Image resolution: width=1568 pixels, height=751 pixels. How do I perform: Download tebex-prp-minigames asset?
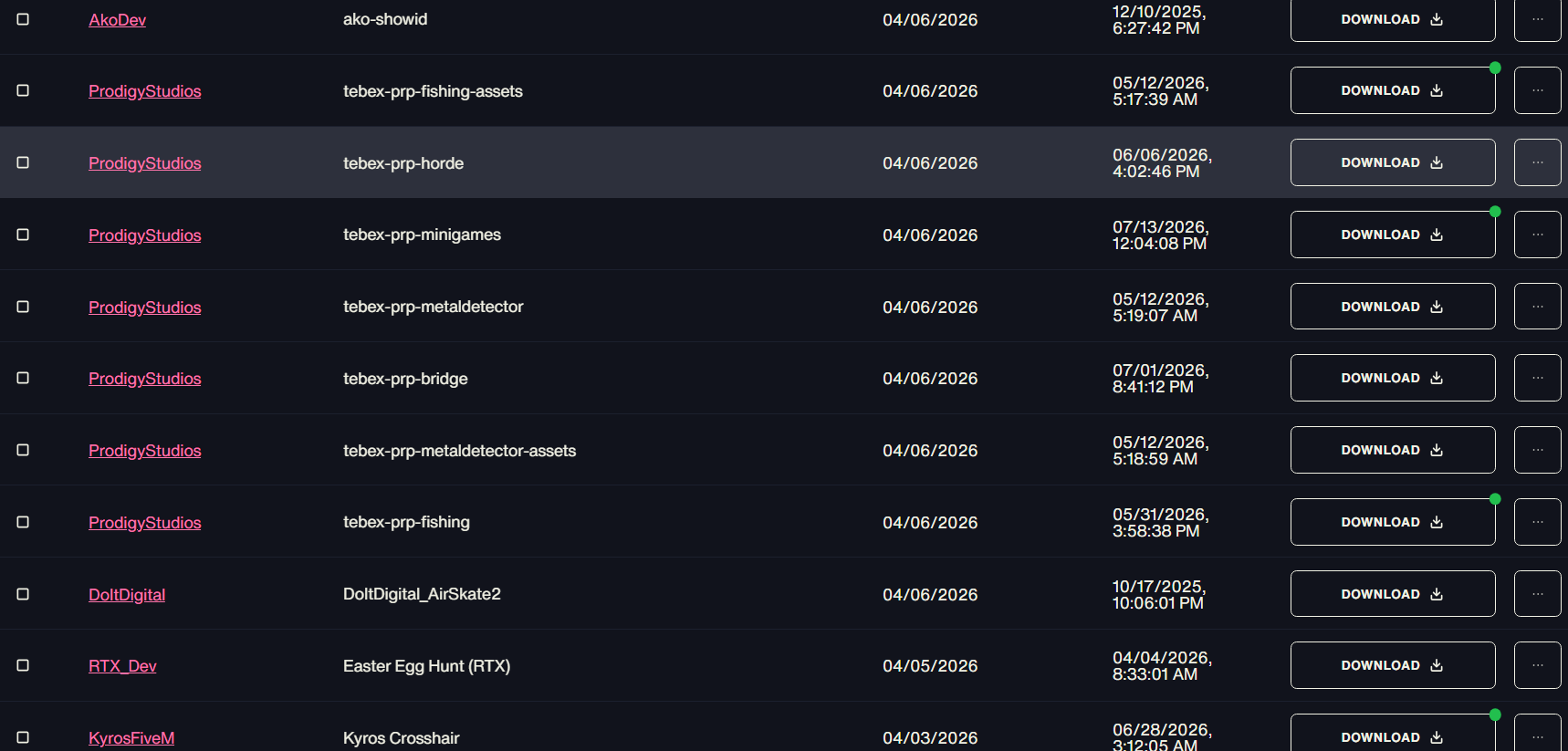click(x=1393, y=235)
